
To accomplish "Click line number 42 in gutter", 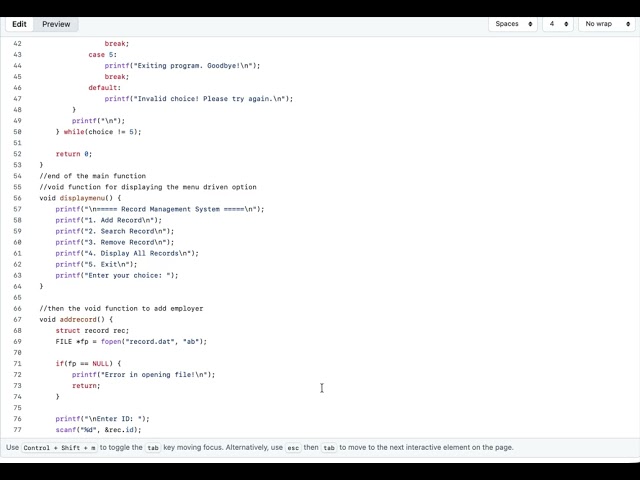I will coord(17,43).
